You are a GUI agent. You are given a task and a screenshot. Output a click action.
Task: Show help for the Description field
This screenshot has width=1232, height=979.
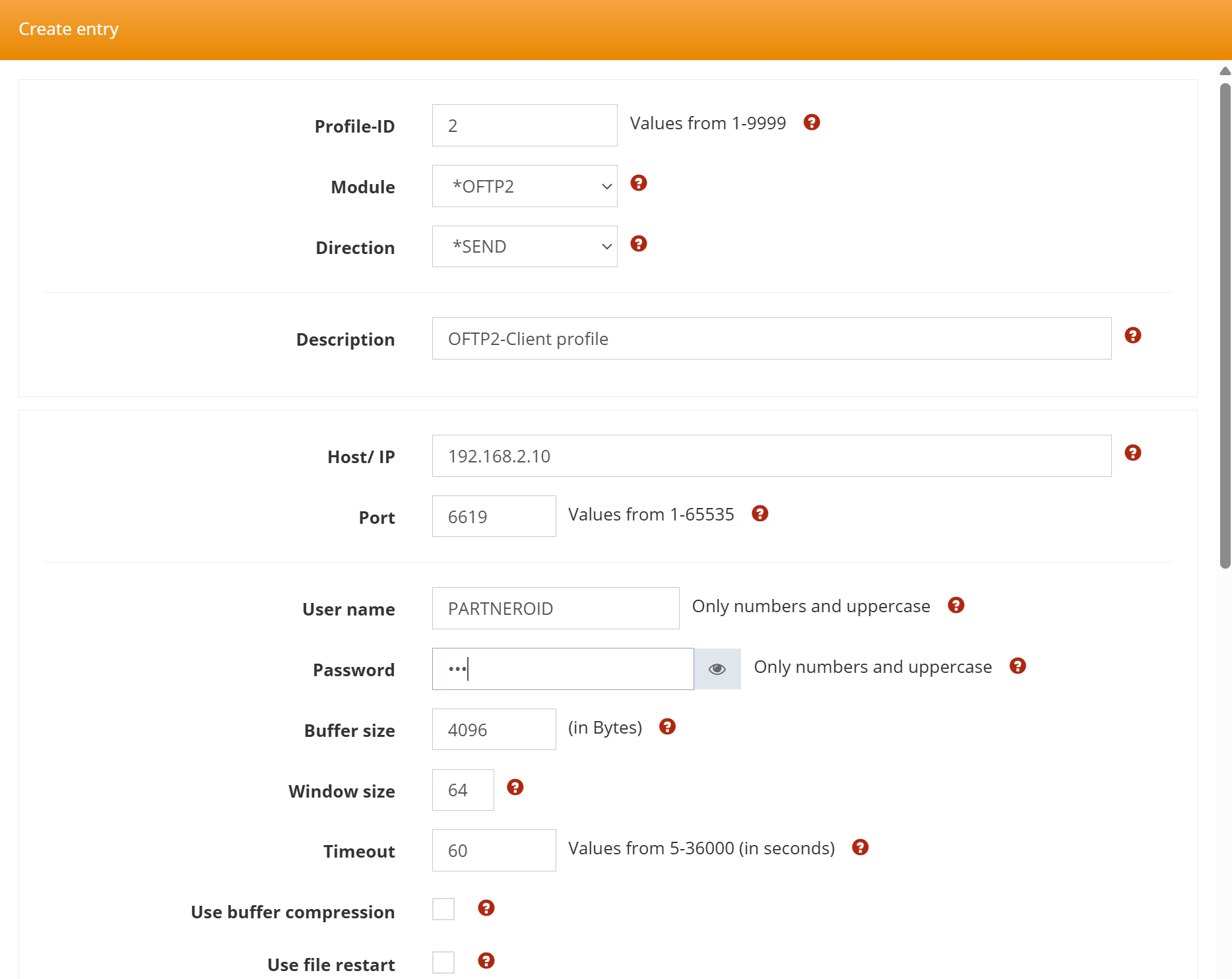[1132, 336]
